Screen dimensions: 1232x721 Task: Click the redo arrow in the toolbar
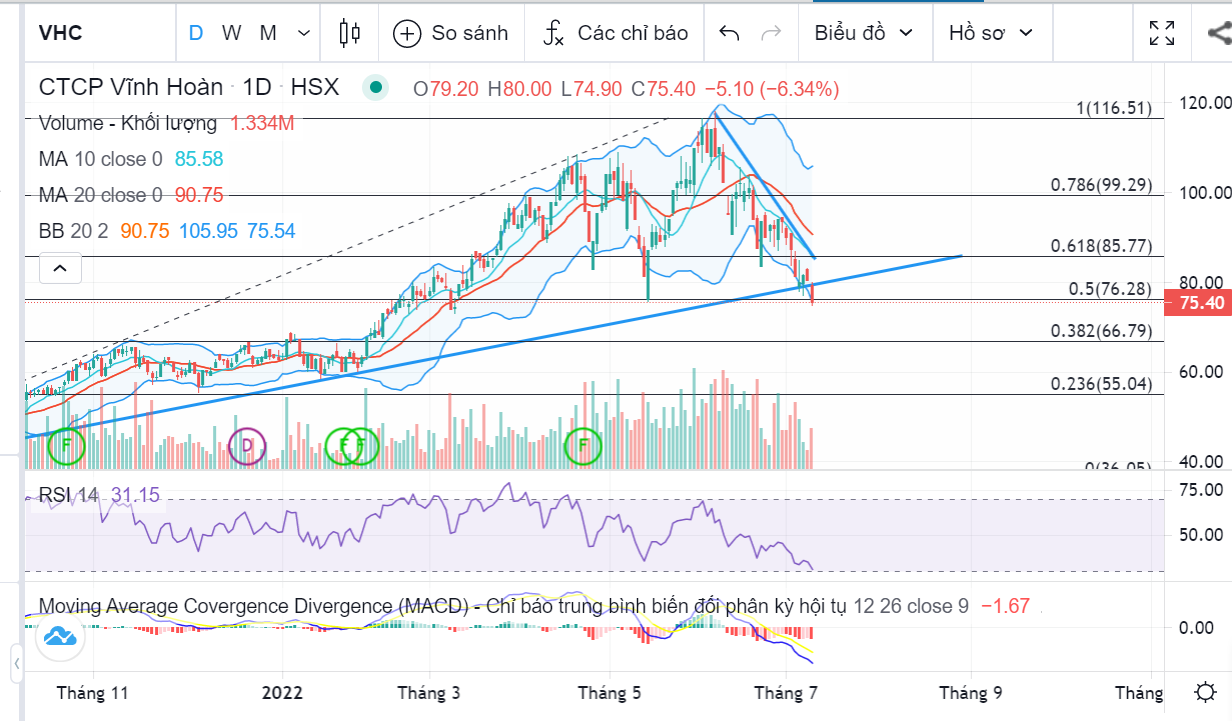pyautogui.click(x=770, y=33)
